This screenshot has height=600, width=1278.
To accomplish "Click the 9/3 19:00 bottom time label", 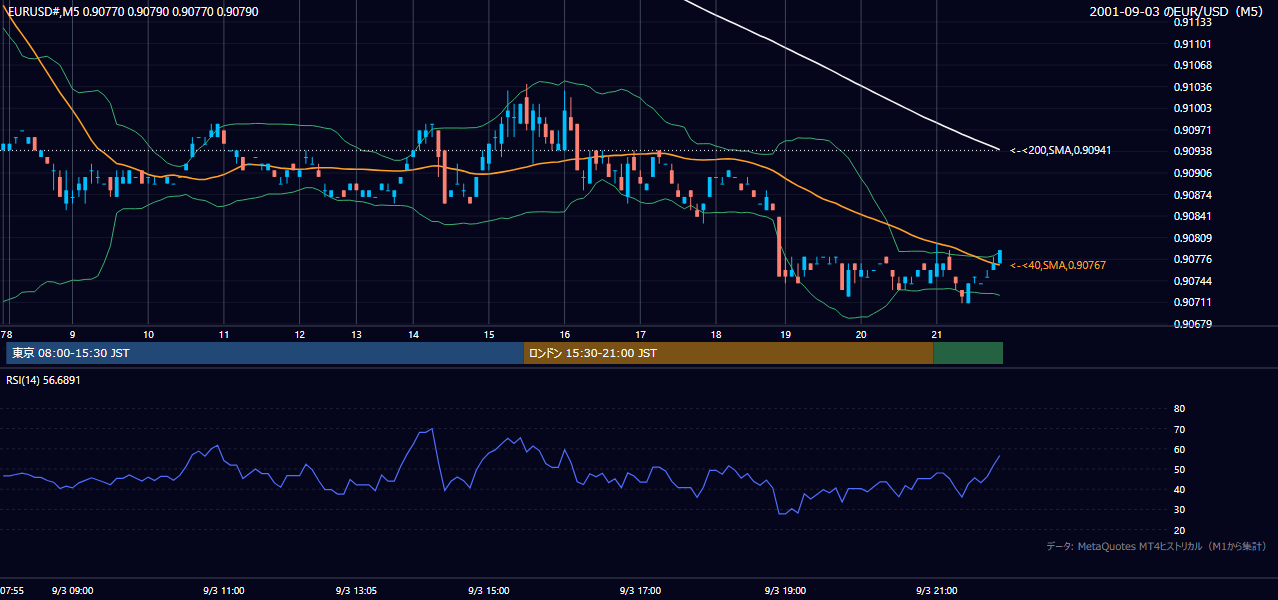I will pos(784,591).
